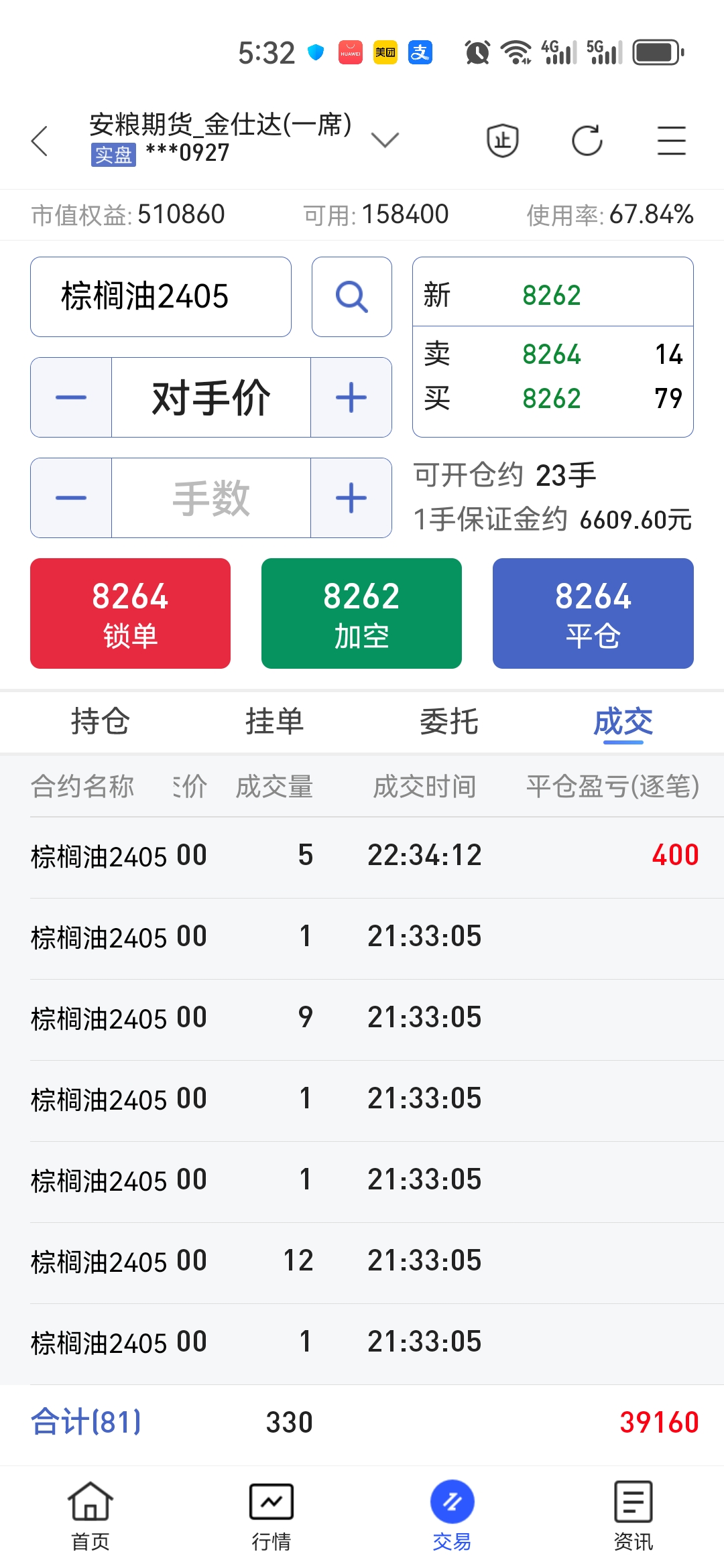Increase price with the 对手价 plus button
Screen dimensions: 724x1568
point(351,397)
